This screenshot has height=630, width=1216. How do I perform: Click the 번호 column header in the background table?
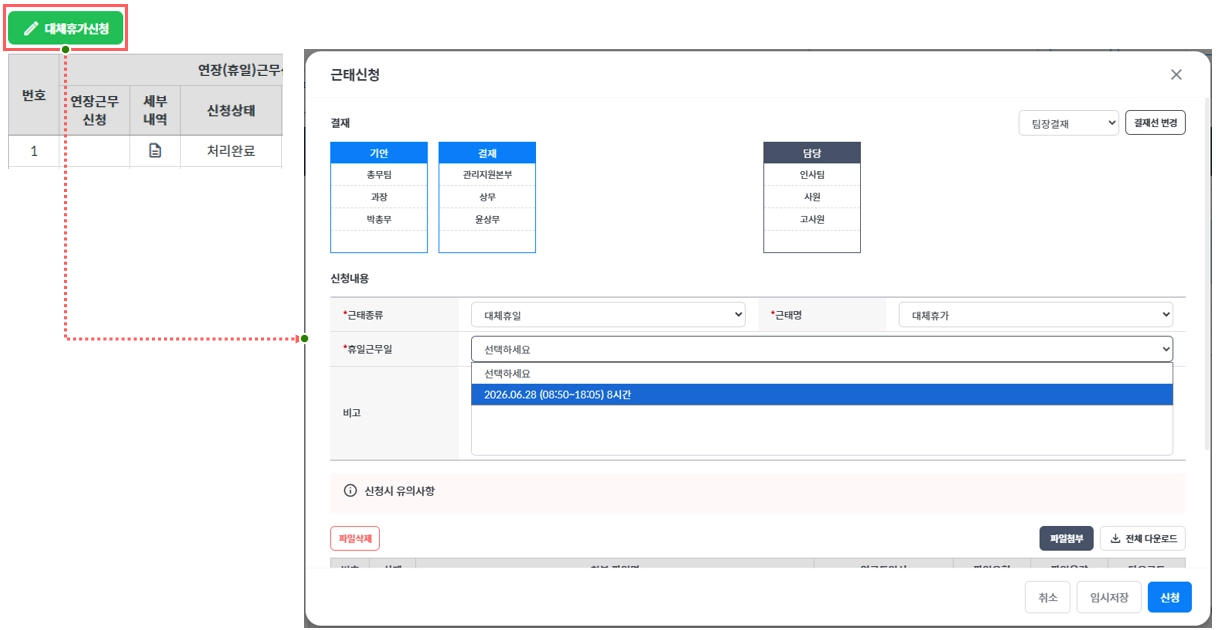34,95
